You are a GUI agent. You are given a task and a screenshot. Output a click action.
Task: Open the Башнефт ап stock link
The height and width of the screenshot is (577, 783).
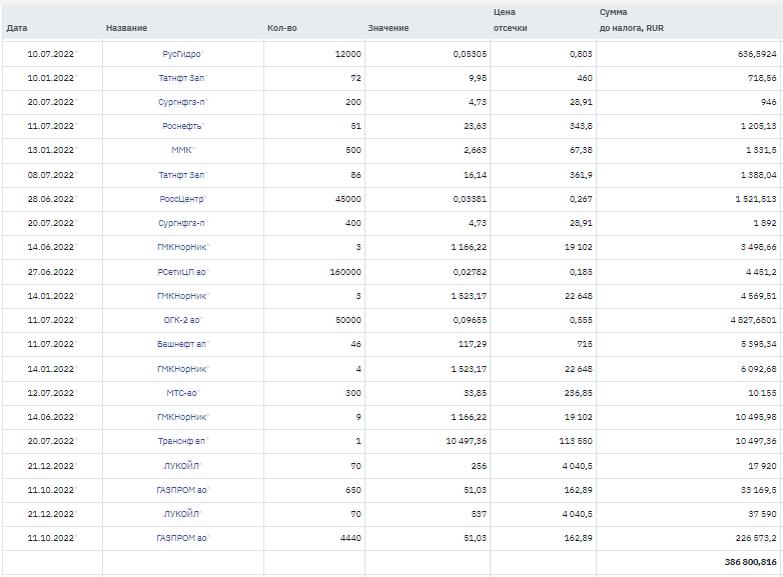tap(181, 344)
